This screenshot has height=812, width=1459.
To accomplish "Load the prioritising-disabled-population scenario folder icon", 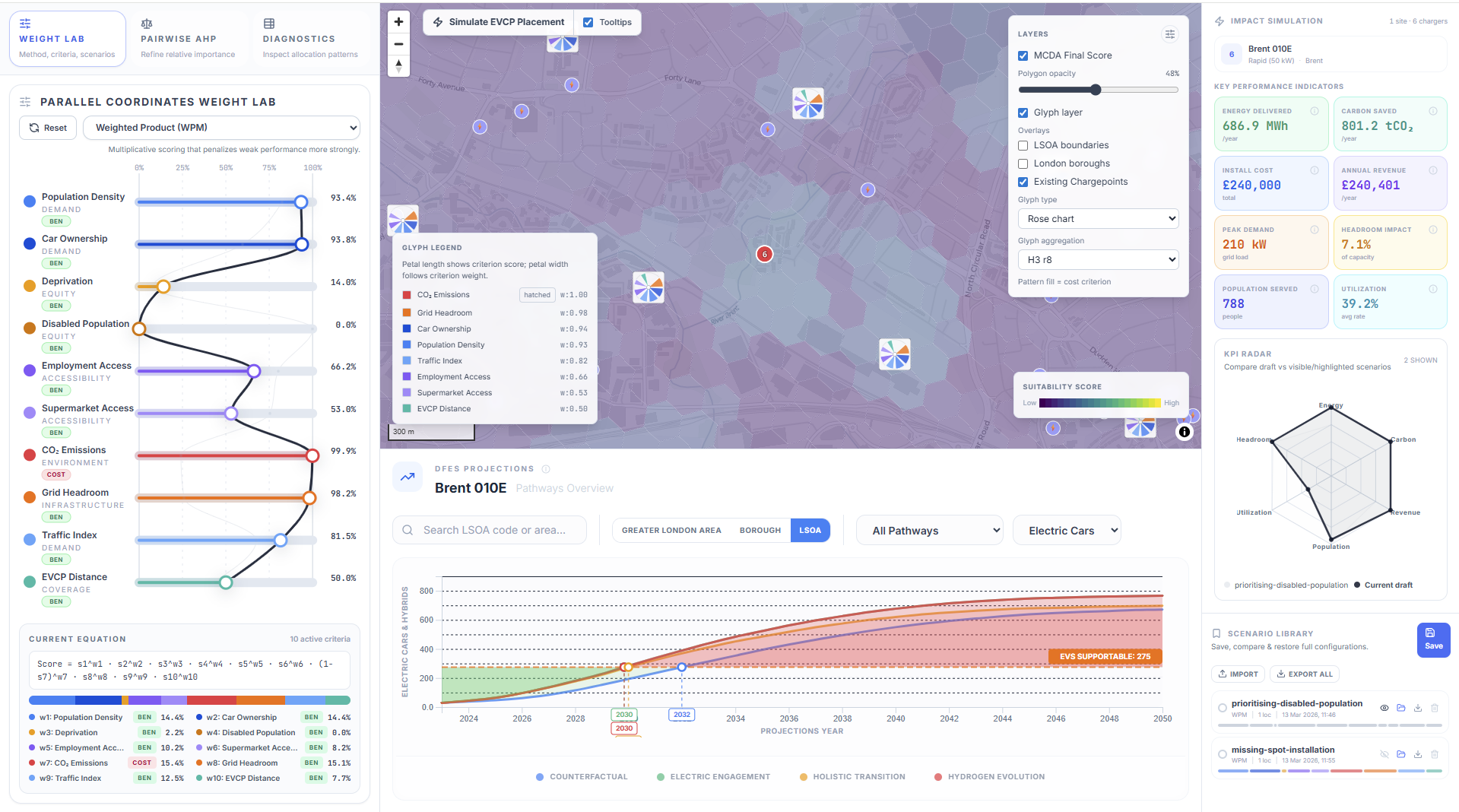I will (x=1401, y=708).
